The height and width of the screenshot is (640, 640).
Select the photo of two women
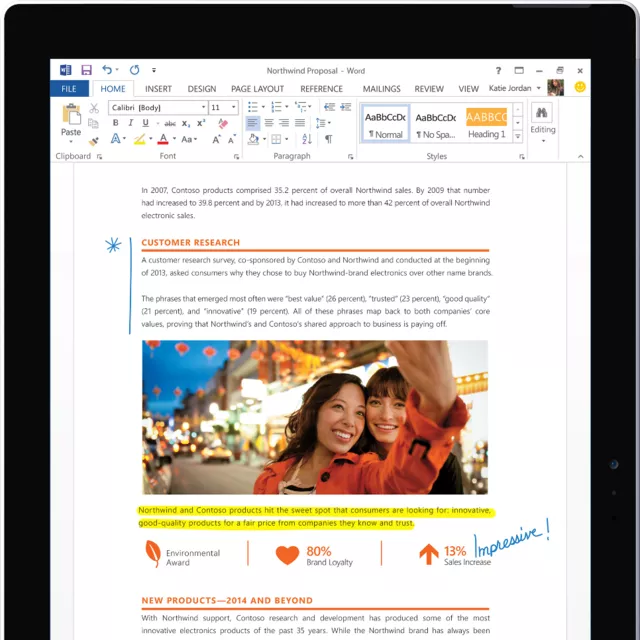(314, 417)
